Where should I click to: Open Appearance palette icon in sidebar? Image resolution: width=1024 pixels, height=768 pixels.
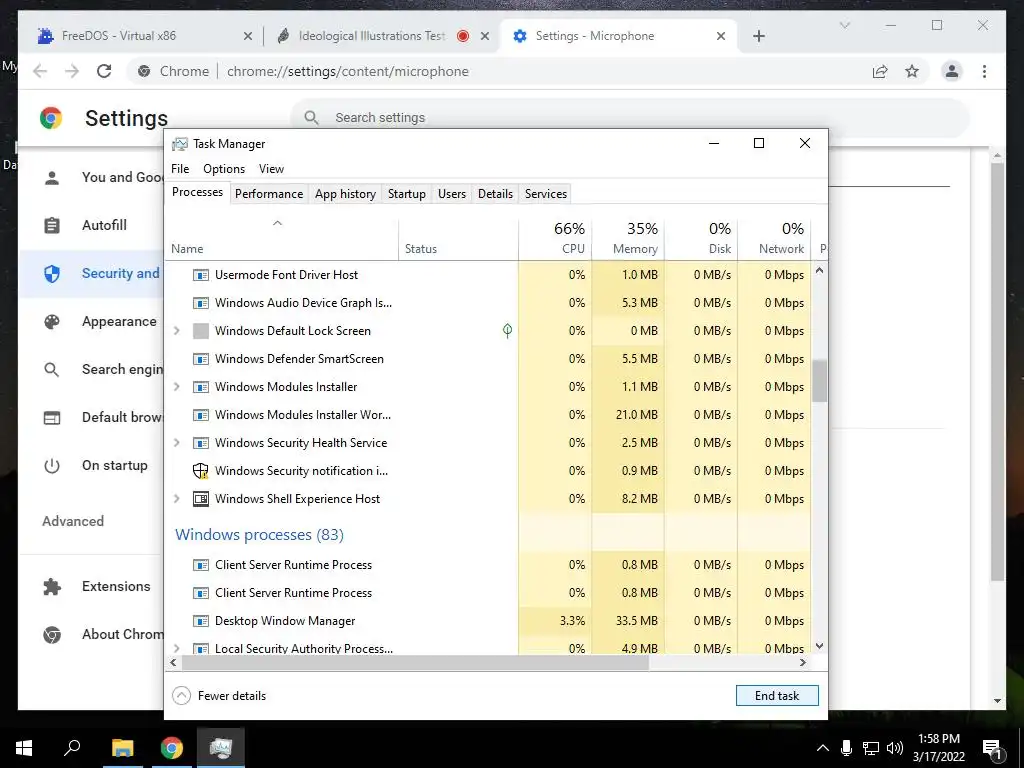(x=52, y=321)
